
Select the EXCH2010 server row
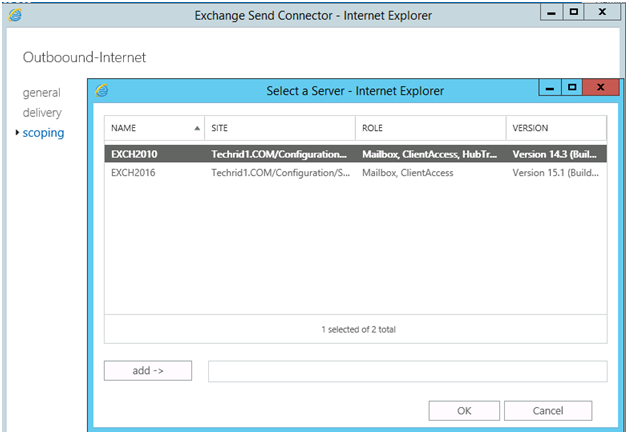tap(356, 154)
